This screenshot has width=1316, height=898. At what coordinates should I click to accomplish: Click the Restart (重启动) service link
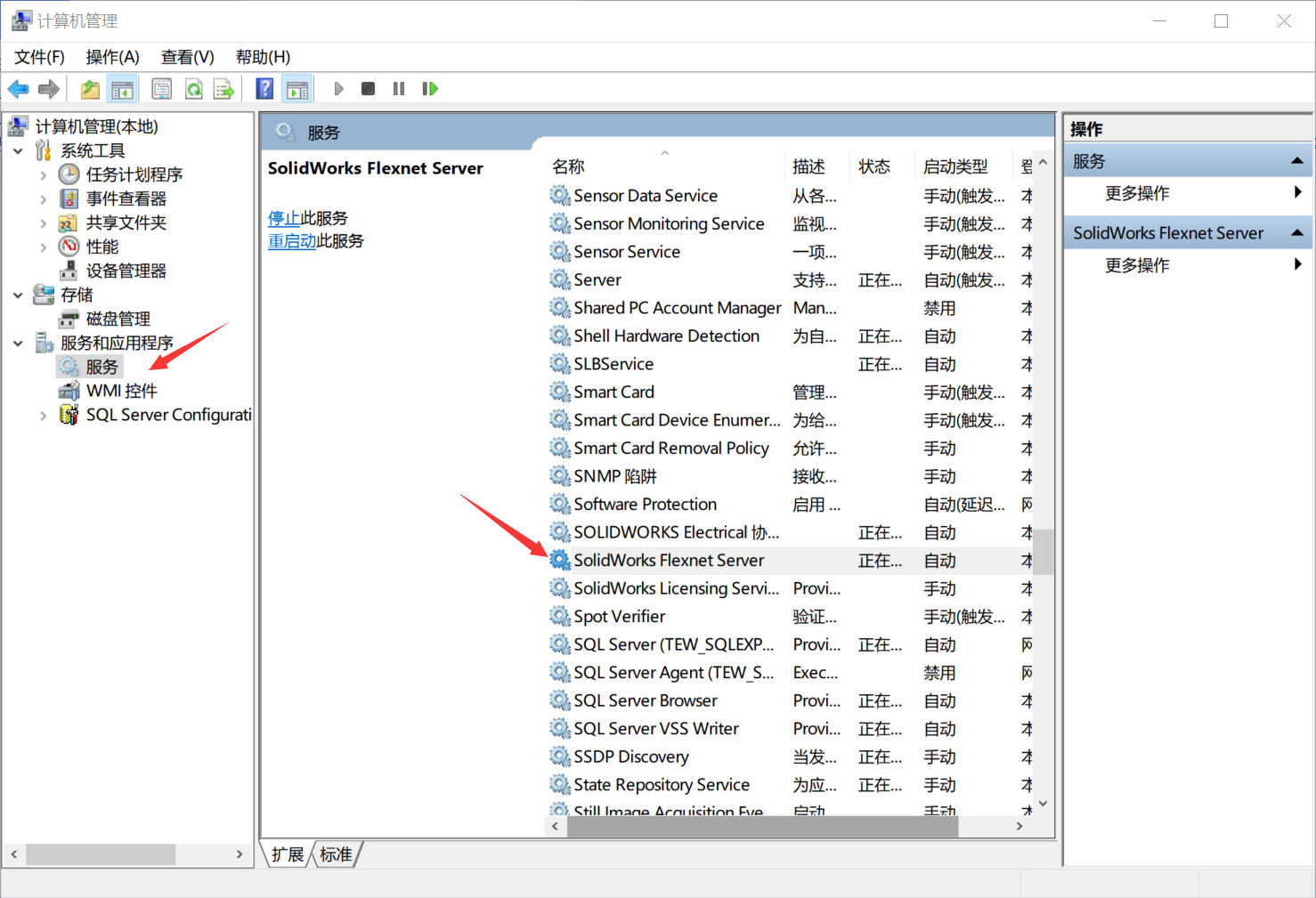[x=292, y=241]
